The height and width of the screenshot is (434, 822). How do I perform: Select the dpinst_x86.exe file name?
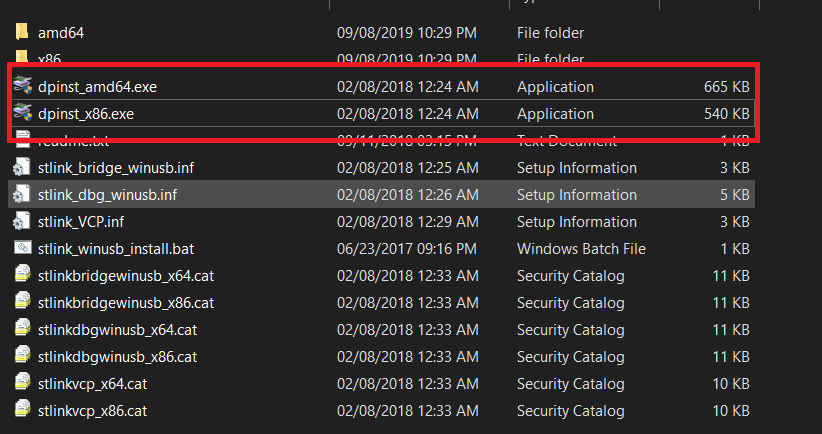point(86,114)
